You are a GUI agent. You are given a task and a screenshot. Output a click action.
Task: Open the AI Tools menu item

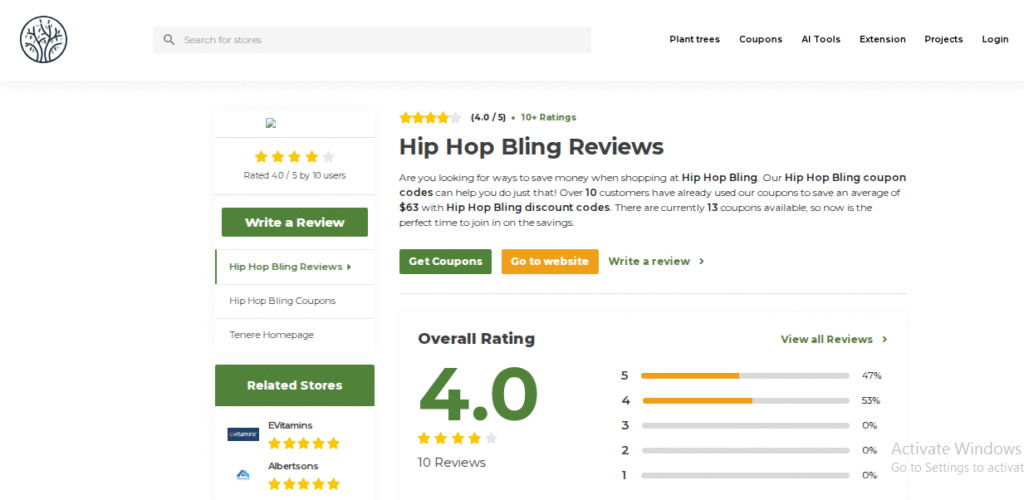coord(821,39)
